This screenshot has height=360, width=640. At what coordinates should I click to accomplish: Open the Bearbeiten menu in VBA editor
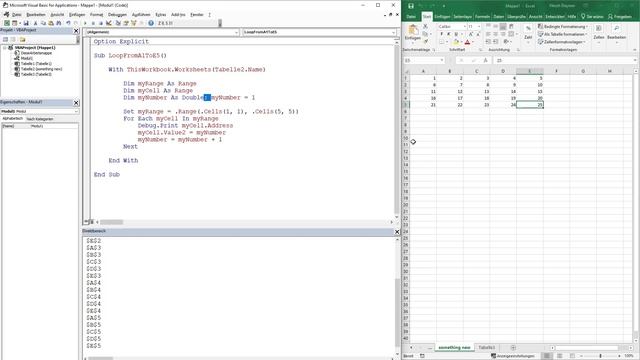pos(36,15)
